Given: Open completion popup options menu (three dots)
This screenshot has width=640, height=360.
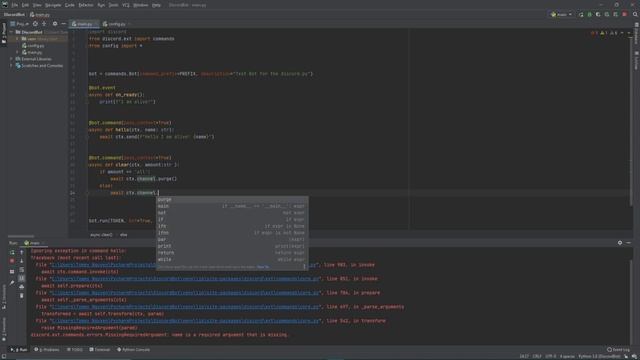Looking at the screenshot, I should pyautogui.click(x=304, y=267).
